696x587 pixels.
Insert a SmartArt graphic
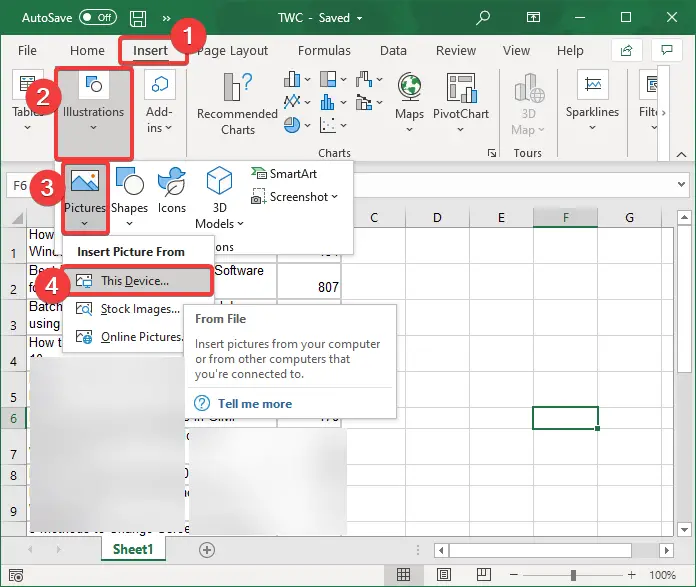point(284,174)
